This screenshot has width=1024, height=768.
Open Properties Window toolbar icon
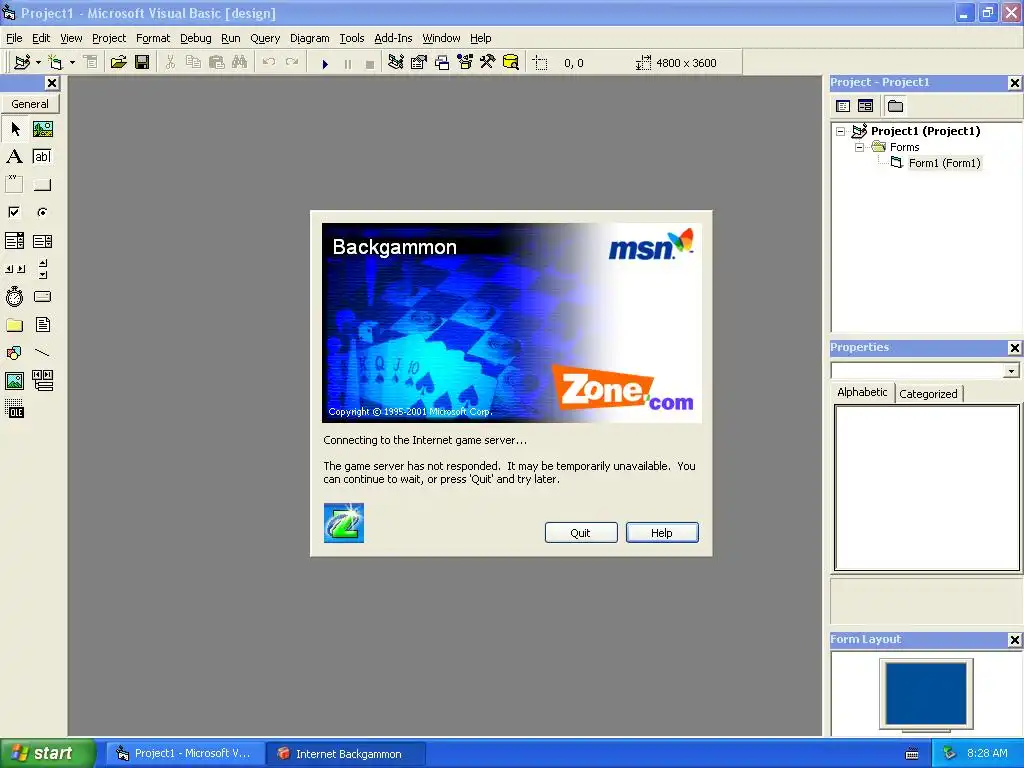pos(419,63)
